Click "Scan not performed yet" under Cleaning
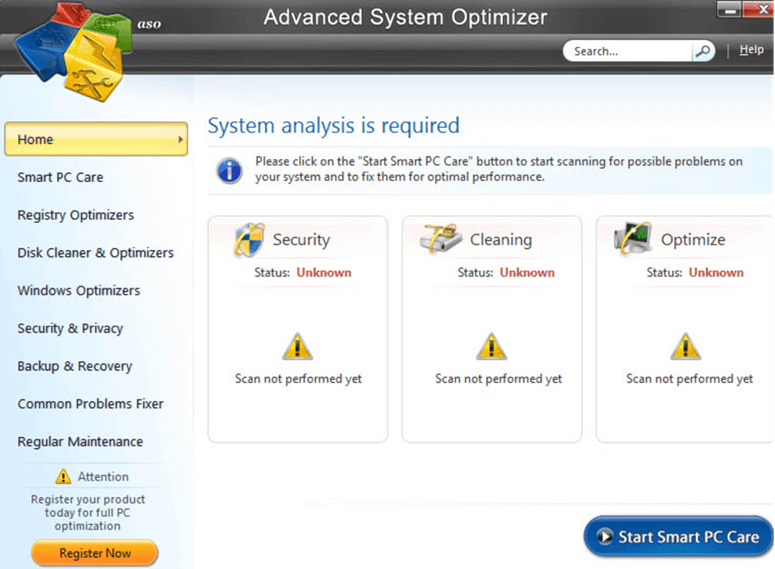Viewport: 775px width, 569px height. tap(498, 379)
